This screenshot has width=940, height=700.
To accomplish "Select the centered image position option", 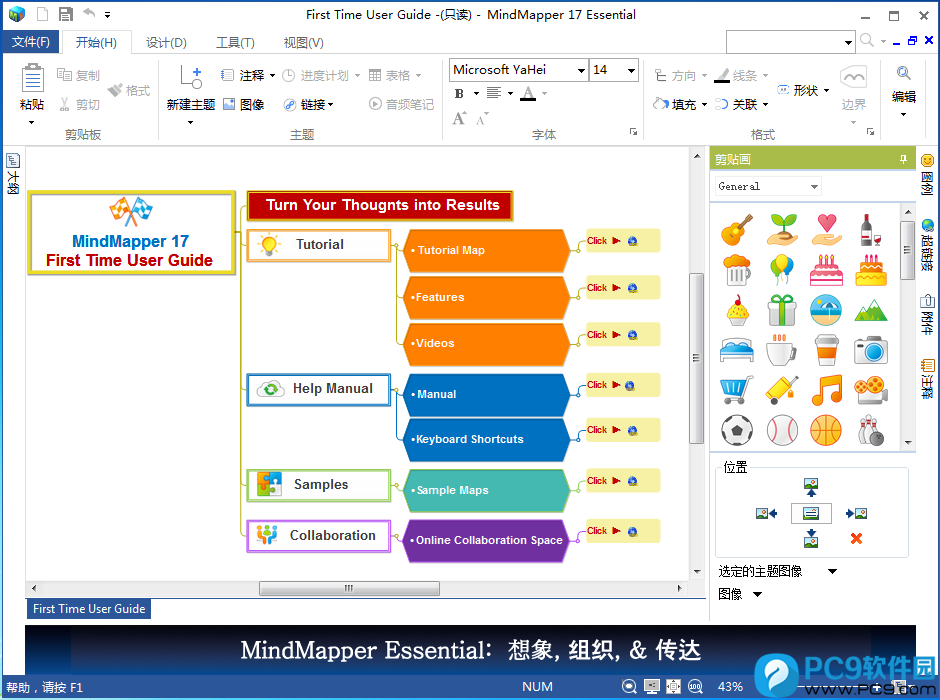I will (x=811, y=513).
